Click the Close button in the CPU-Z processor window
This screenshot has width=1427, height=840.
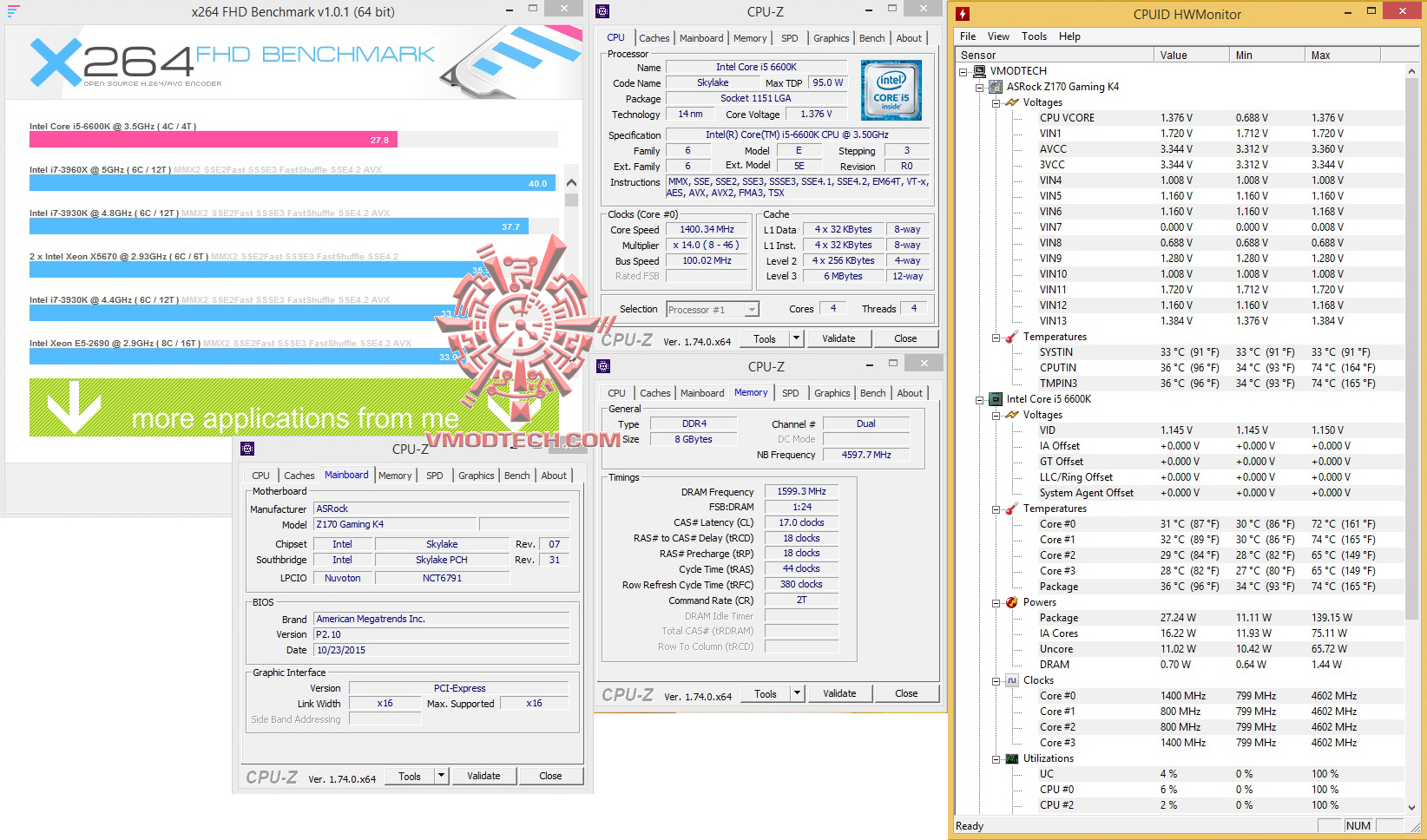coord(905,338)
